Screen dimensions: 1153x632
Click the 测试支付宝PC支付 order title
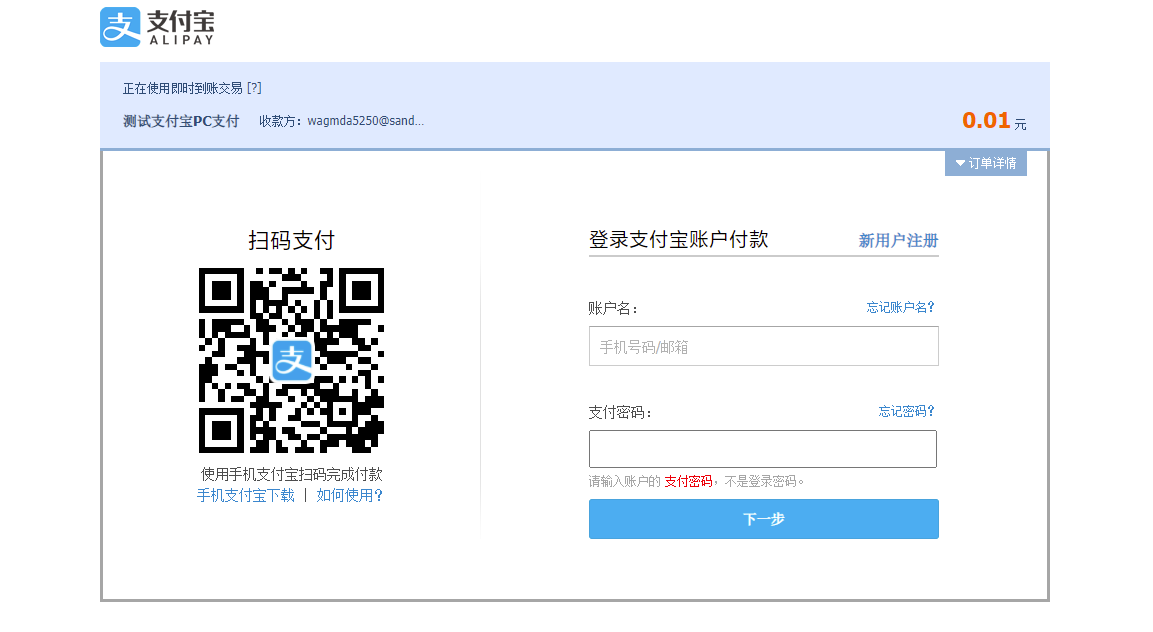point(181,121)
